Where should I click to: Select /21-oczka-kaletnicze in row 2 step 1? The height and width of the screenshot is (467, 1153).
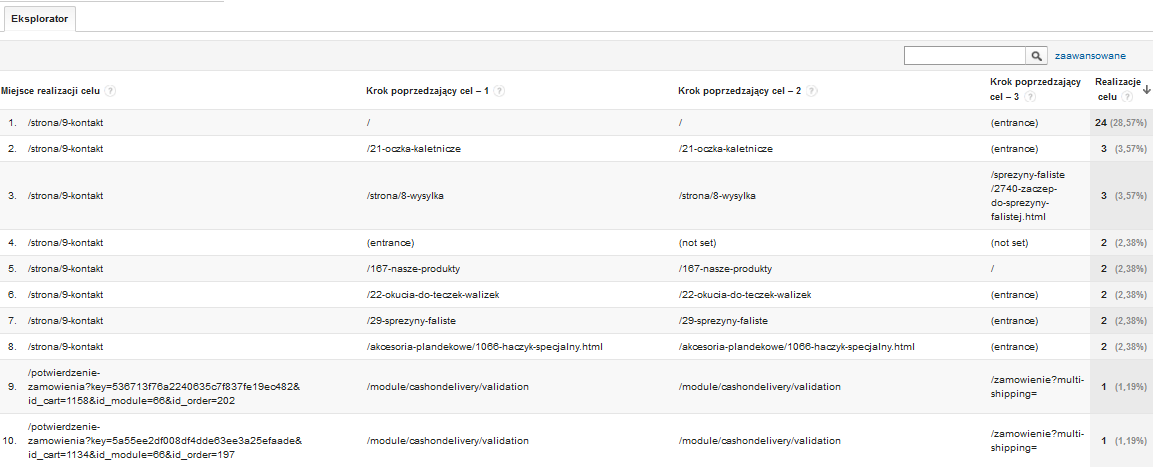(x=413, y=149)
